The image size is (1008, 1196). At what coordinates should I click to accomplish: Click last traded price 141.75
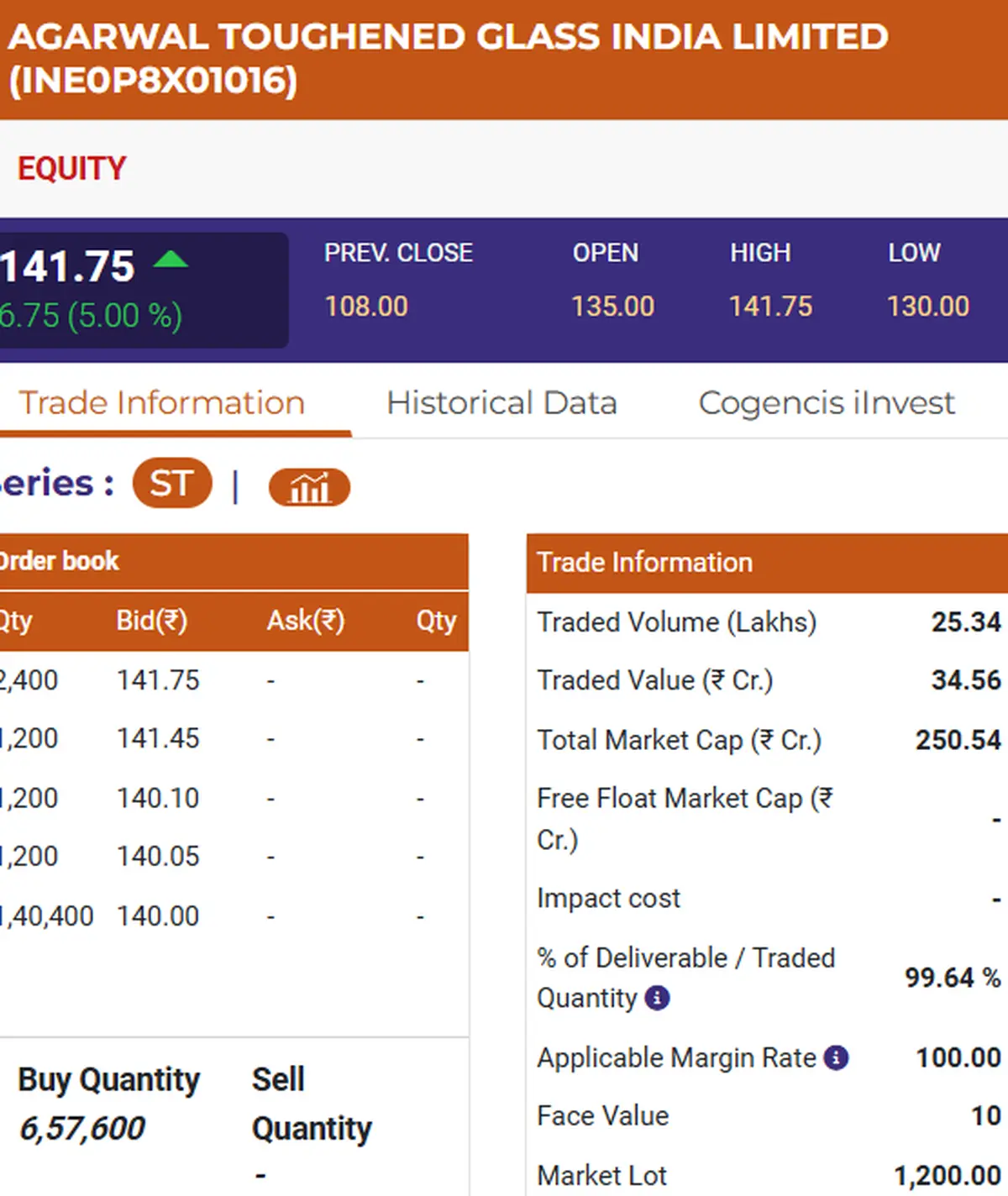67,267
